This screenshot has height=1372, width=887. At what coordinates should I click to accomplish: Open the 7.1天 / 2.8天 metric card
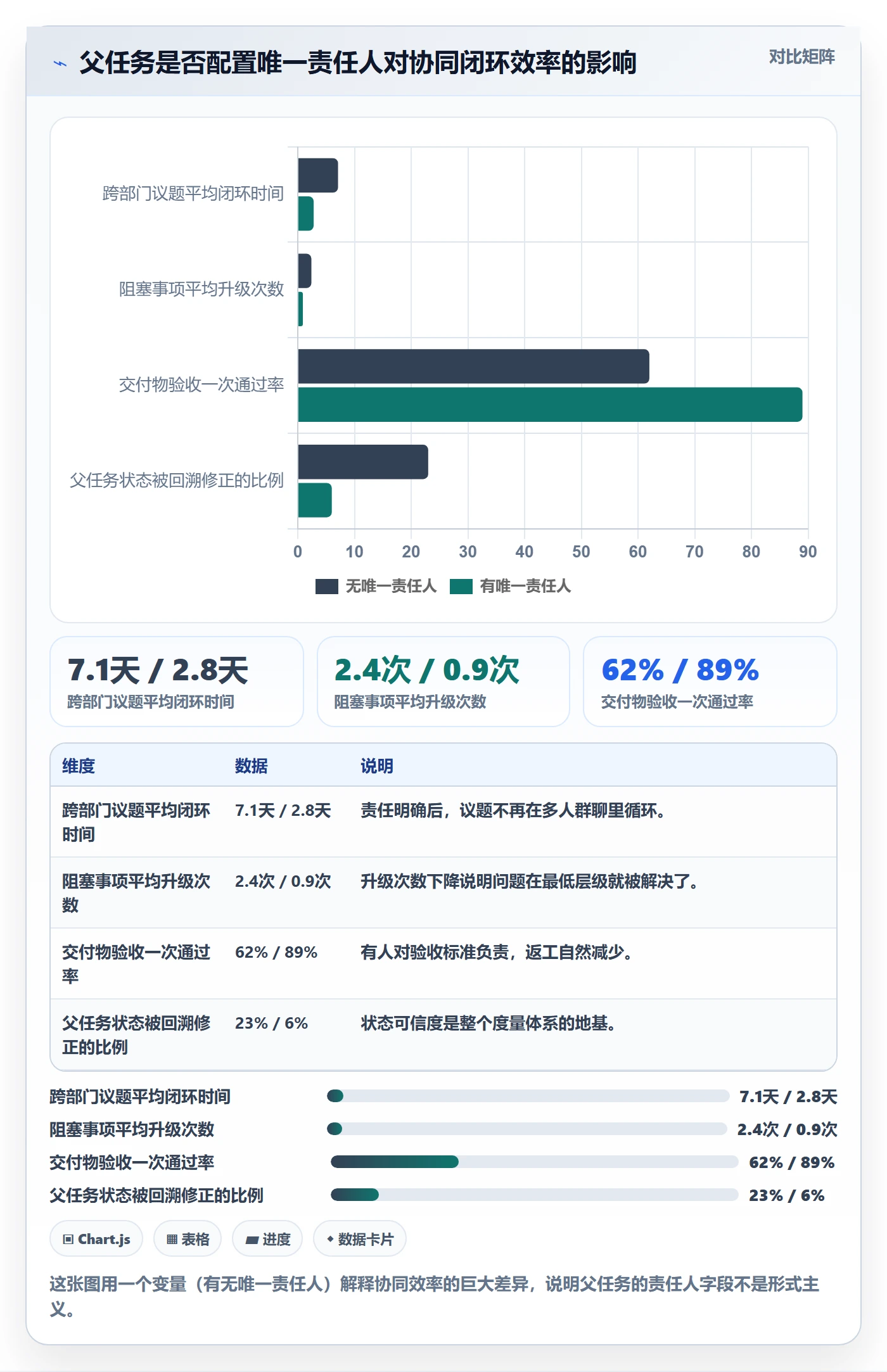177,682
